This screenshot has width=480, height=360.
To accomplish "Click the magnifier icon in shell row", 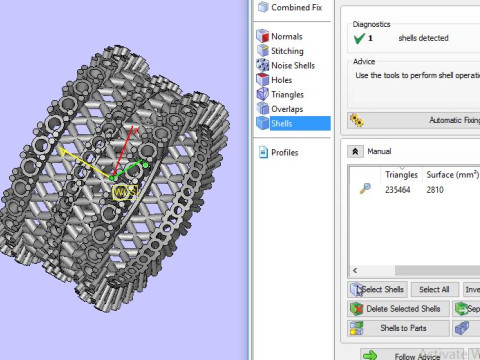I will pos(365,189).
